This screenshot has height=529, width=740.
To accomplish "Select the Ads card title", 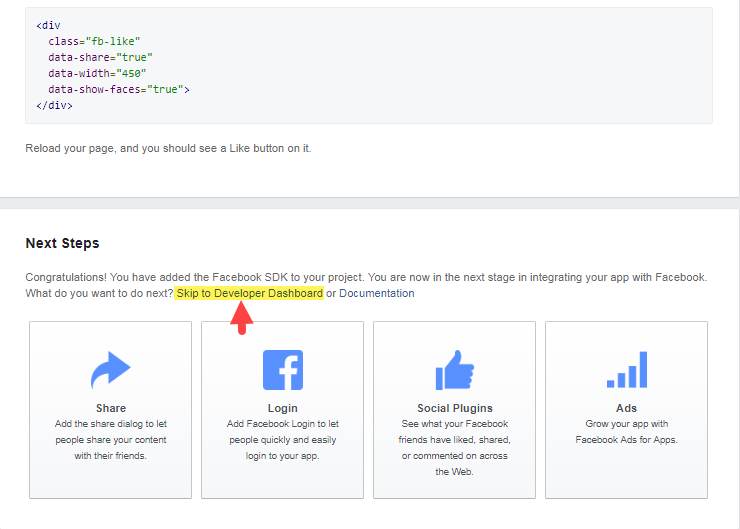I will pos(626,408).
